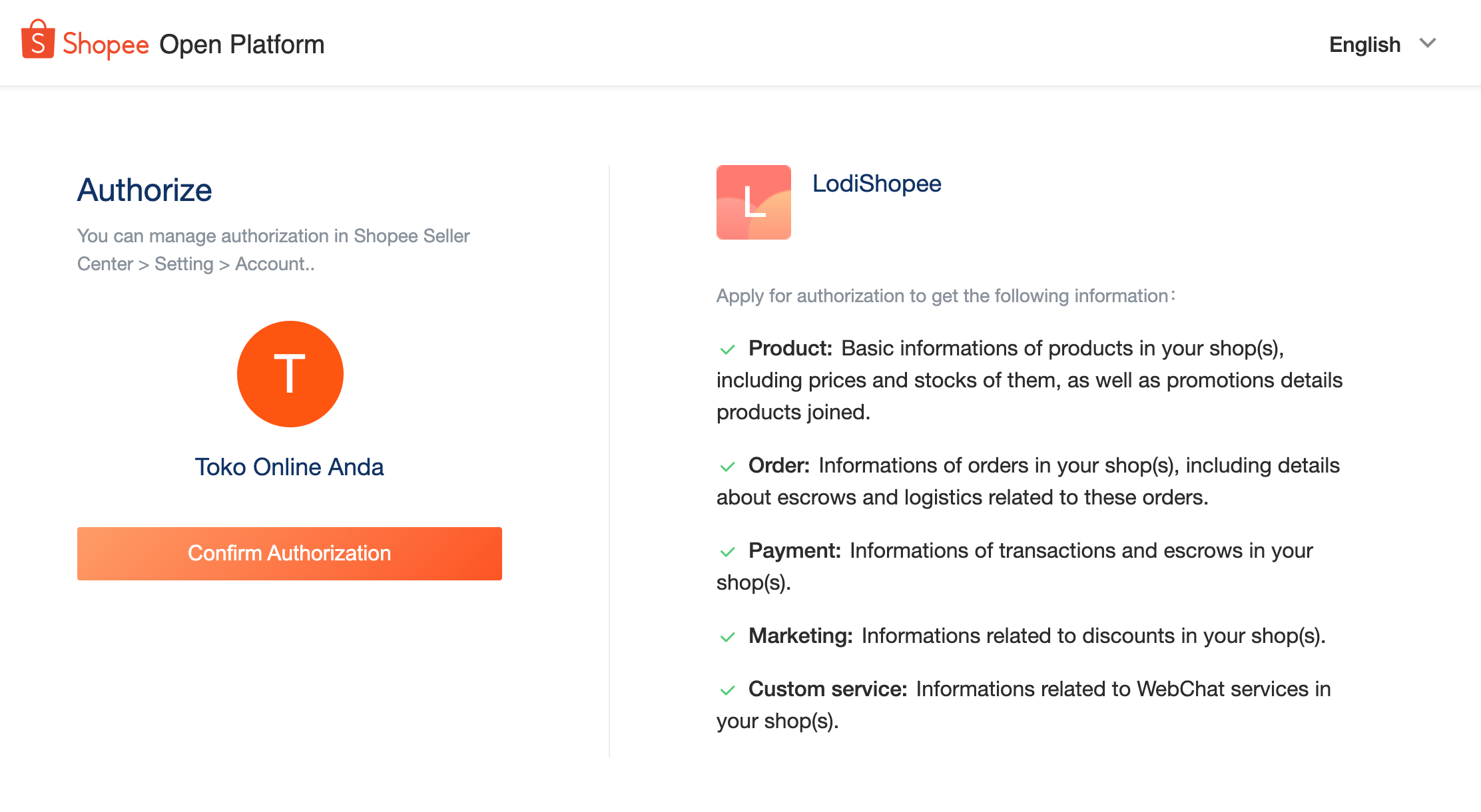Click the LodiShopee app name
Viewport: 1481px width, 812px height.
[876, 184]
